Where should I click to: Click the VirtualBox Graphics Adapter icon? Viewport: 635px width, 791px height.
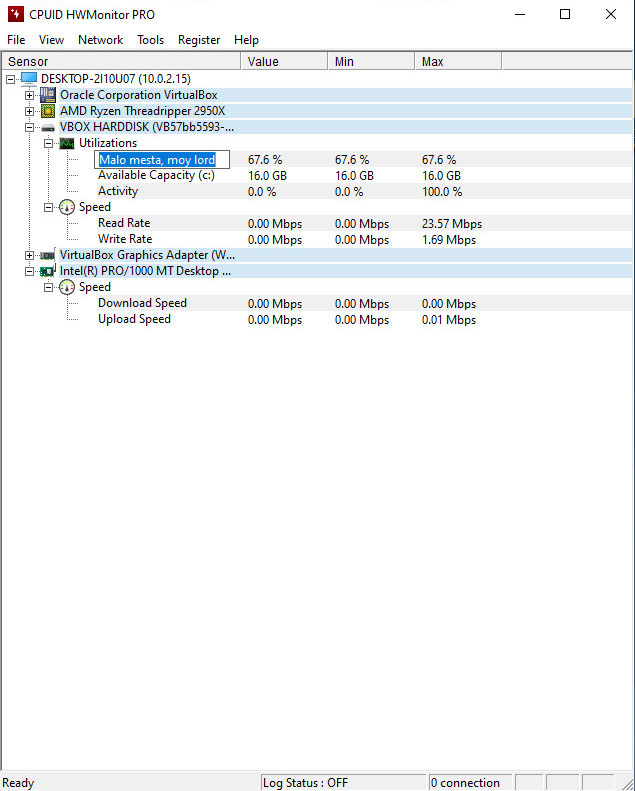coord(48,255)
